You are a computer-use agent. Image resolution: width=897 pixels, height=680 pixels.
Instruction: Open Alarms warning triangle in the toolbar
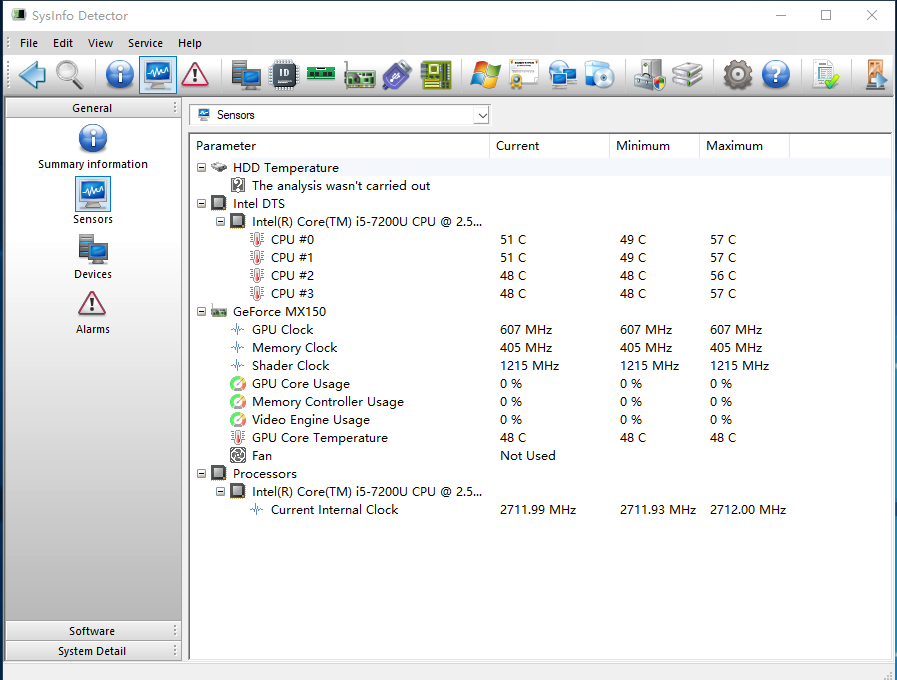coord(195,75)
